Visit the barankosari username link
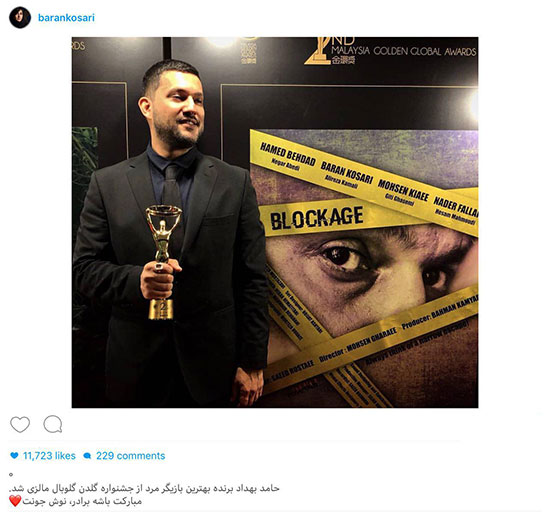 coord(66,18)
